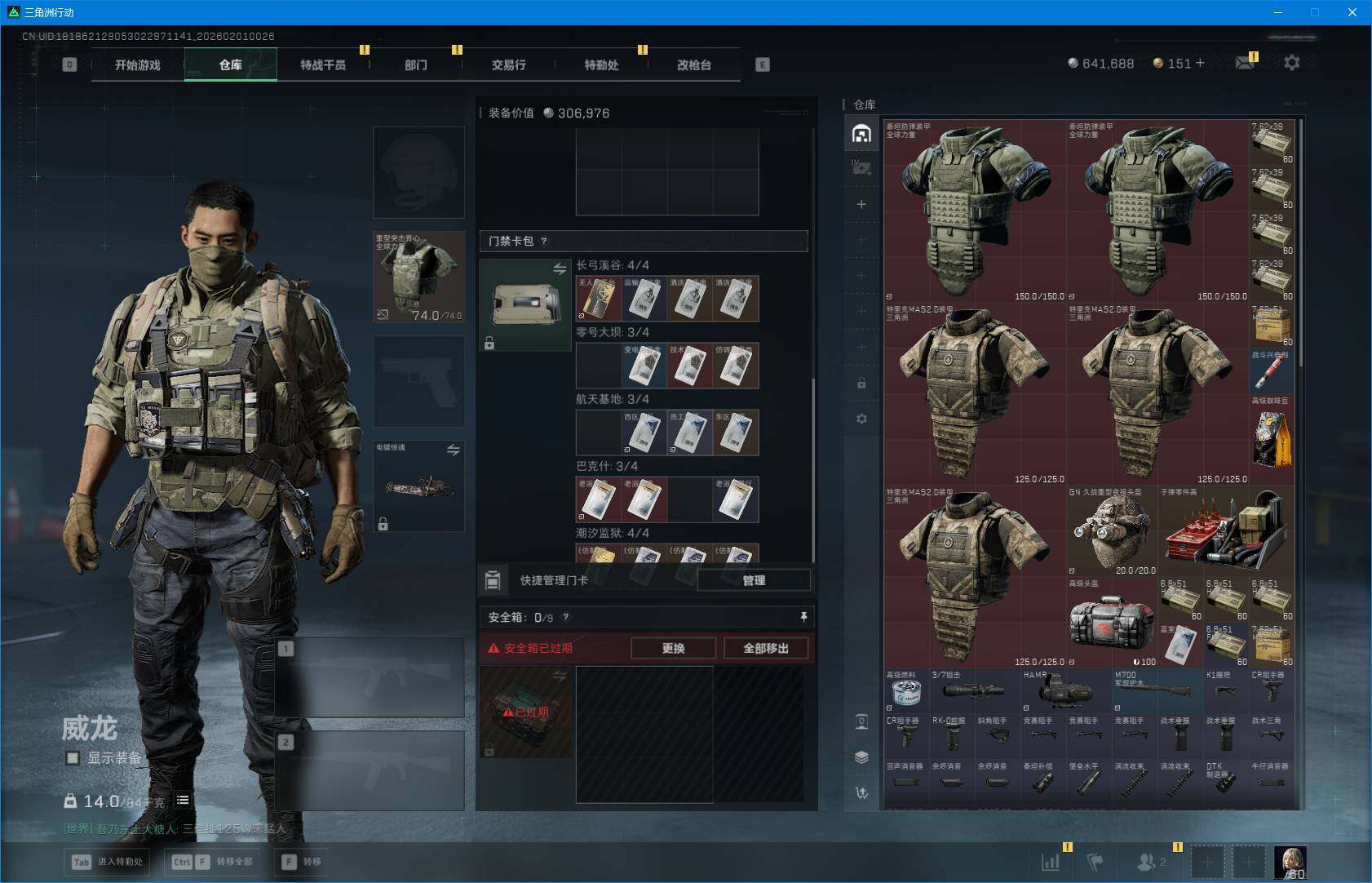Open the 改枪台 tab

[694, 64]
